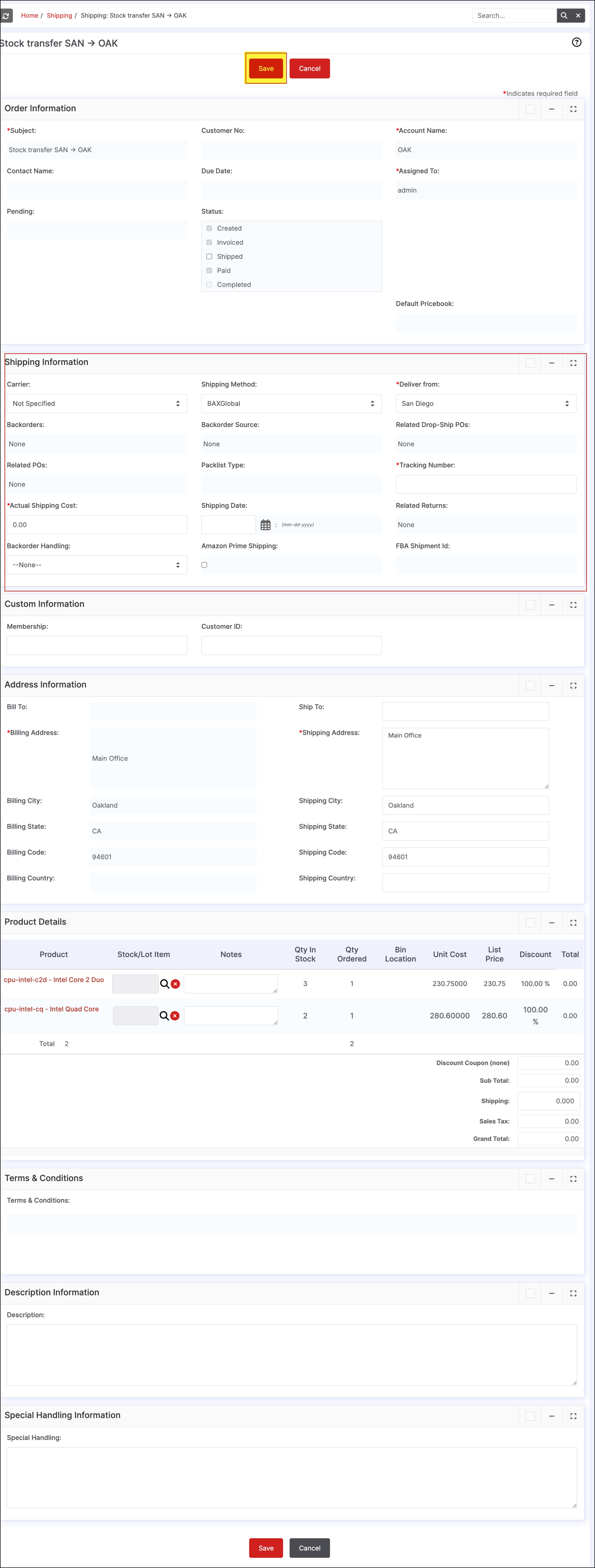595x1568 pixels.
Task: Collapse the Terms & Conditions panel
Action: click(x=551, y=1179)
